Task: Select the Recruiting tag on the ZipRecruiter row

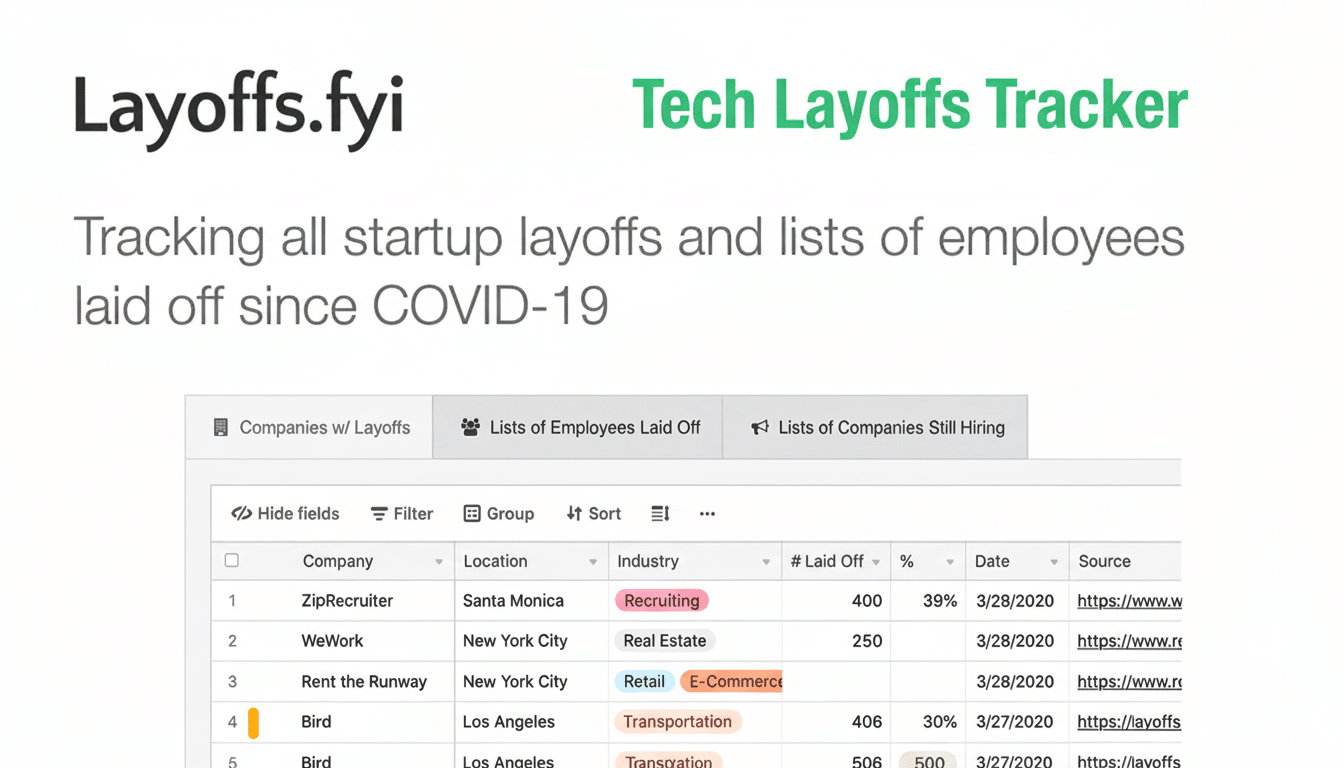Action: [x=661, y=600]
